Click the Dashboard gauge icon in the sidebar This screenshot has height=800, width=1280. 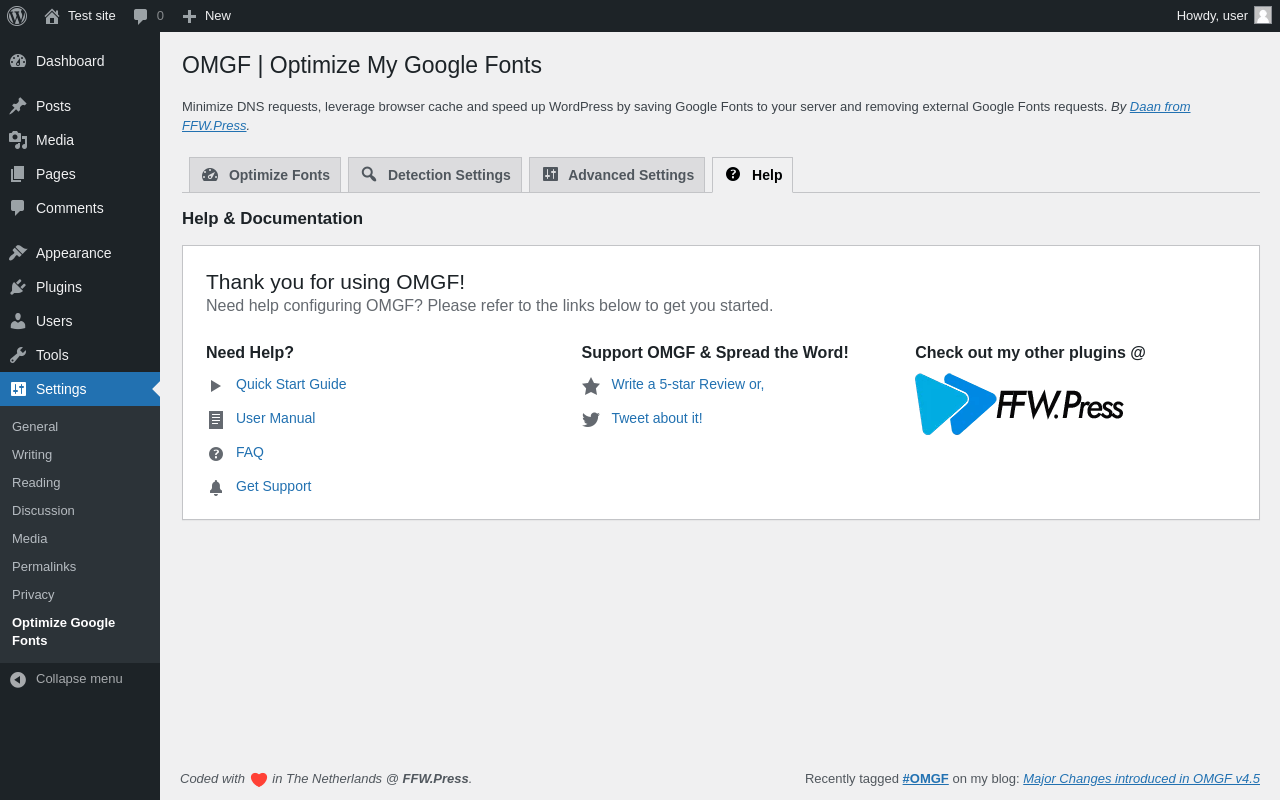point(18,61)
